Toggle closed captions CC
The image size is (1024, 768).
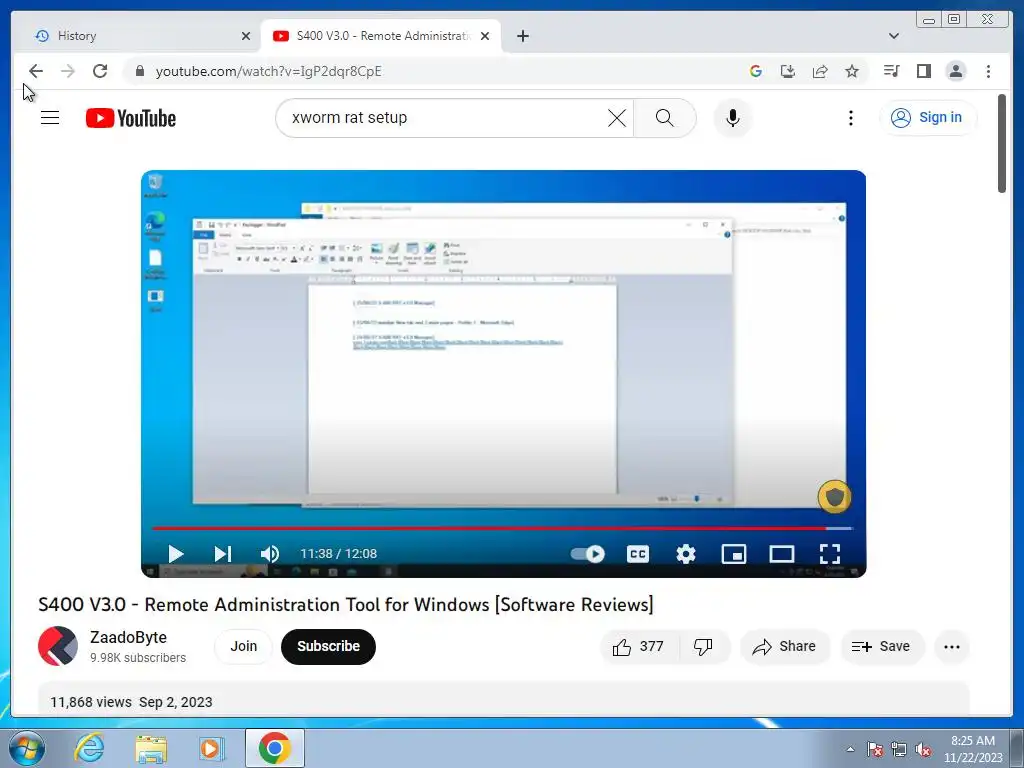[637, 554]
